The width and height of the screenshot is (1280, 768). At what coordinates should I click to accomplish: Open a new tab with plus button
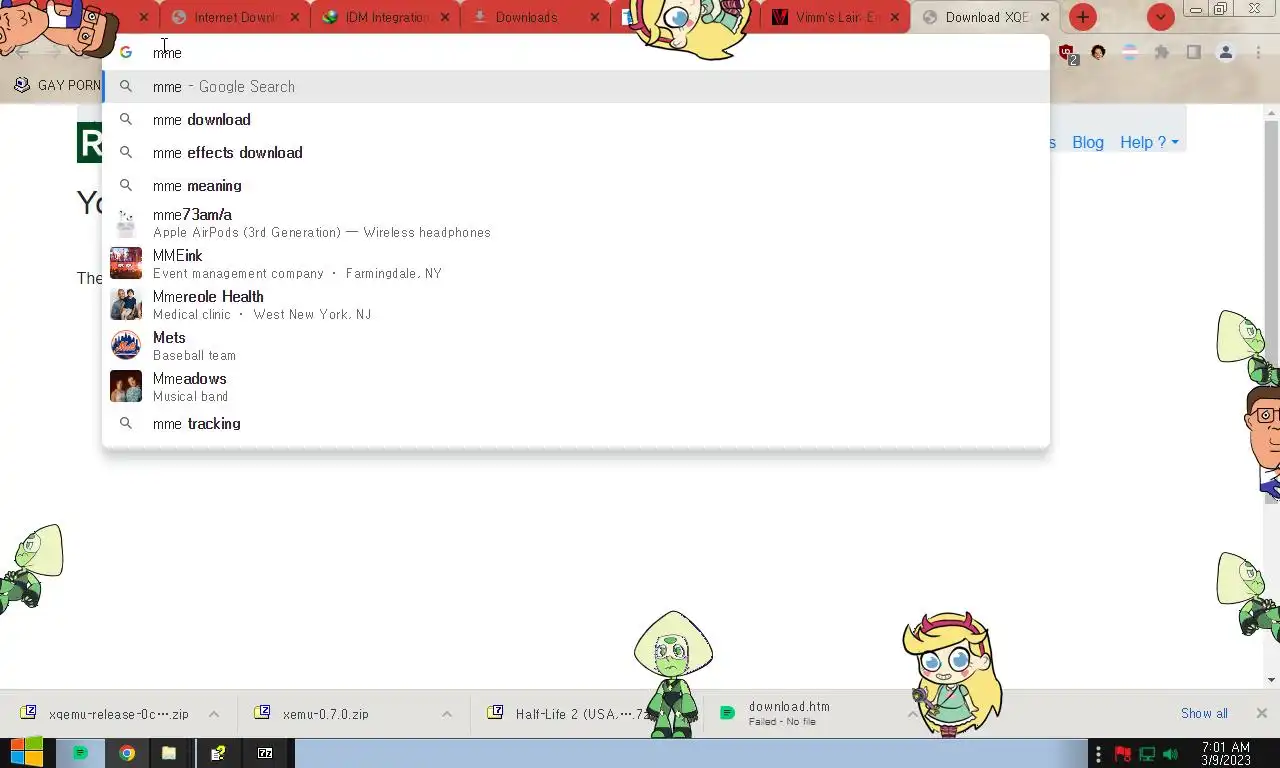tap(1082, 17)
